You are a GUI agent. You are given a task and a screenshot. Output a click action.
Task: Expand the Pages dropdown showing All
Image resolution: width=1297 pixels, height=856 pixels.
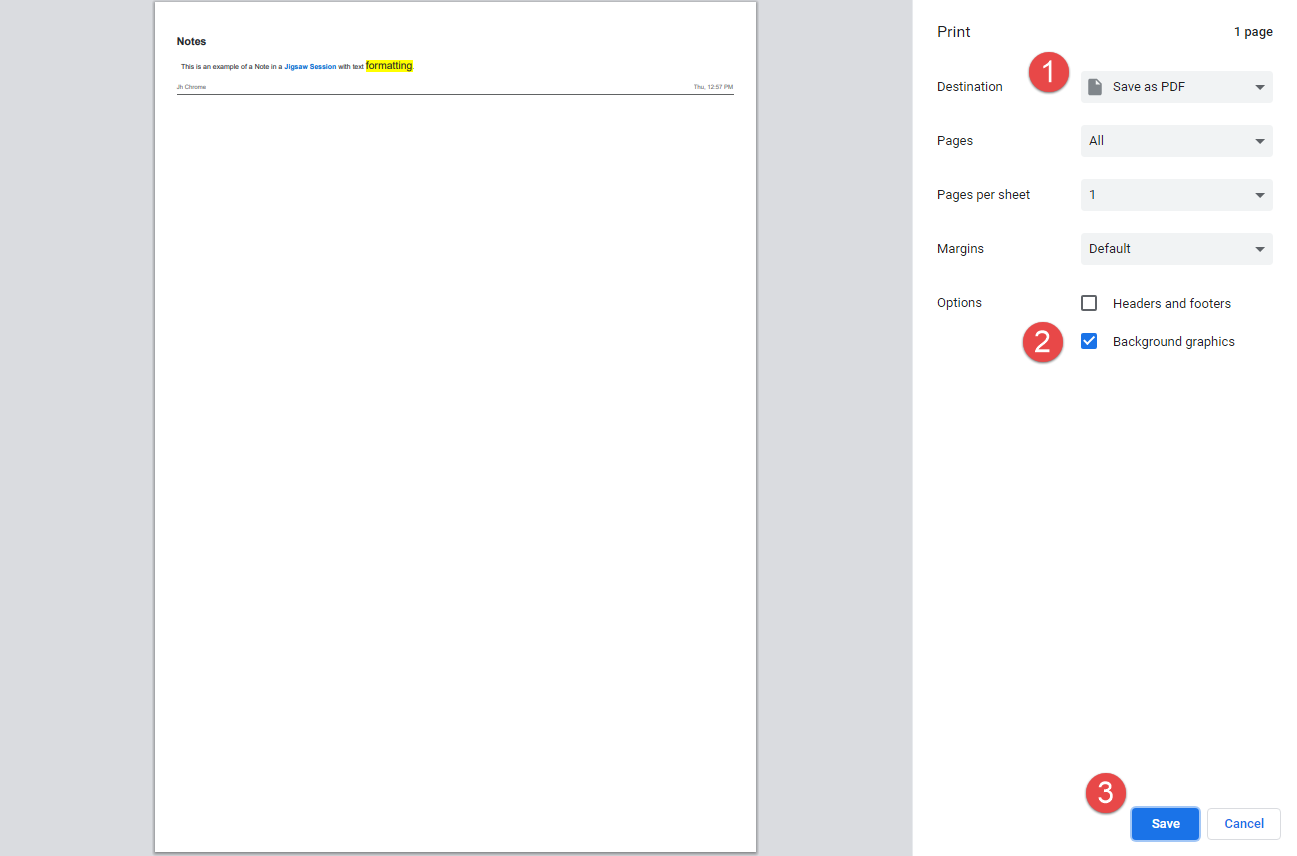(x=1176, y=141)
